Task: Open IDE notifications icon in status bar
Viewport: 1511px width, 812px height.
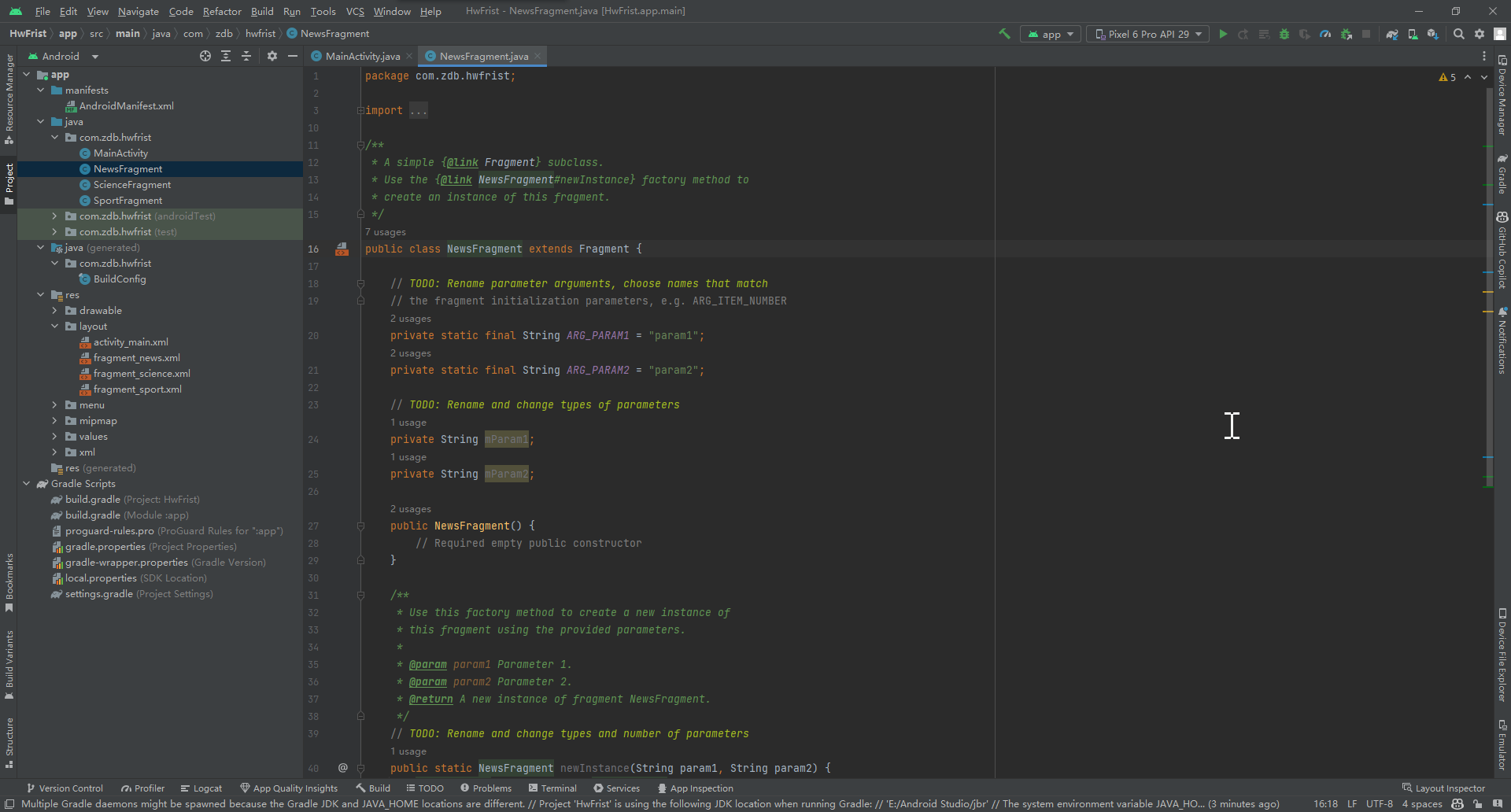Action: [1498, 803]
